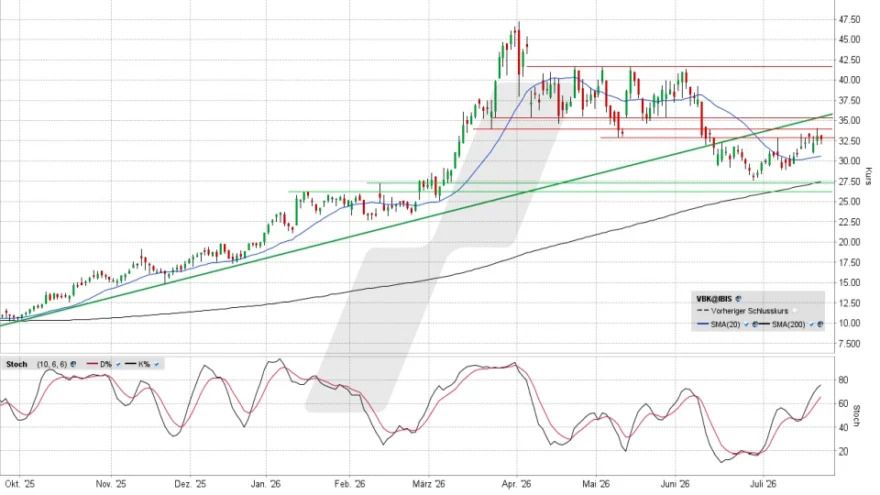The width and height of the screenshot is (880, 495).
Task: Open settings icon beside SMA(20)
Action: click(x=755, y=324)
